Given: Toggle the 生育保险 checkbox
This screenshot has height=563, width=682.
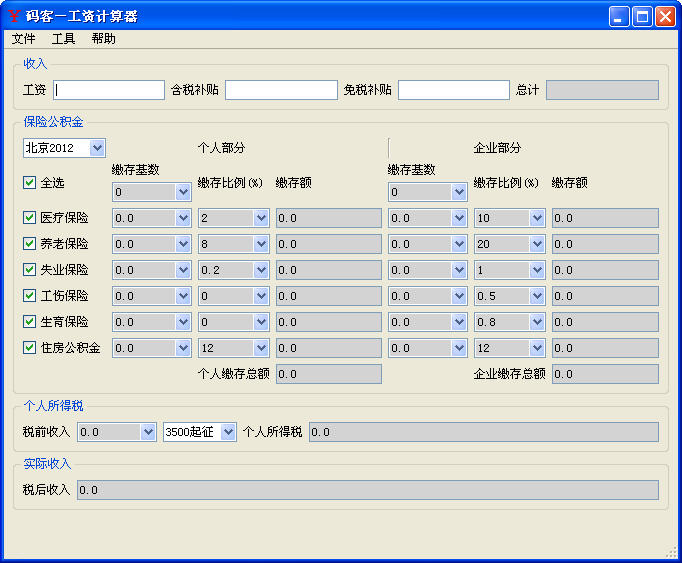Looking at the screenshot, I should click(x=29, y=322).
